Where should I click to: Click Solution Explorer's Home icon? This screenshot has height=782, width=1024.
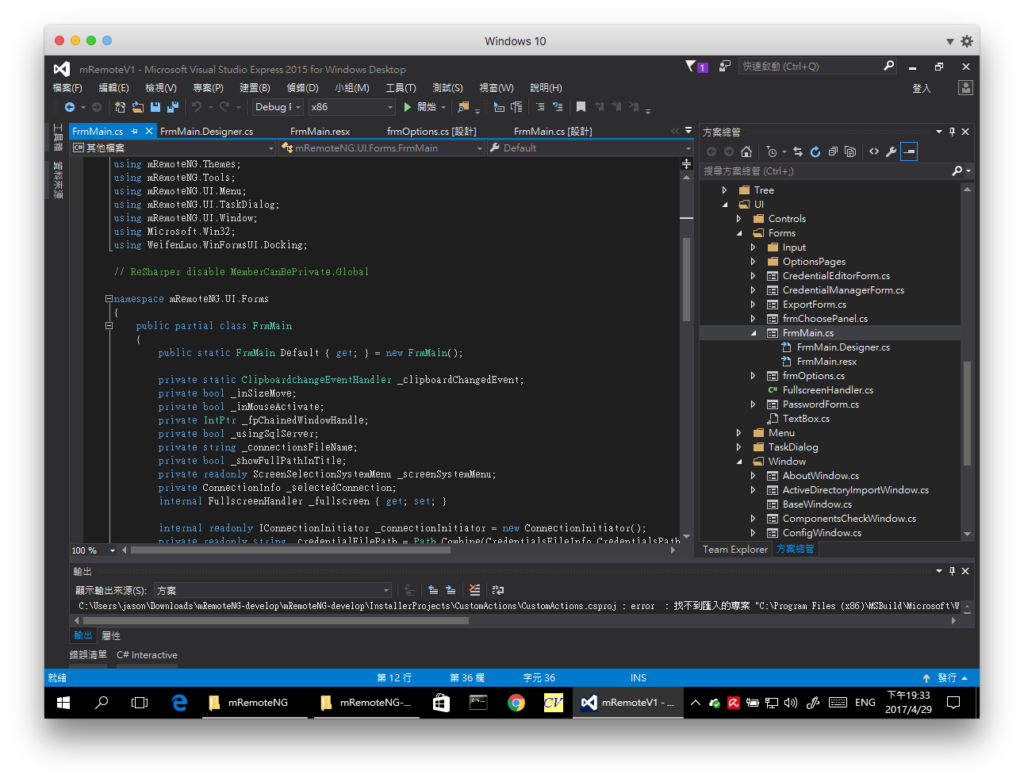coord(746,152)
